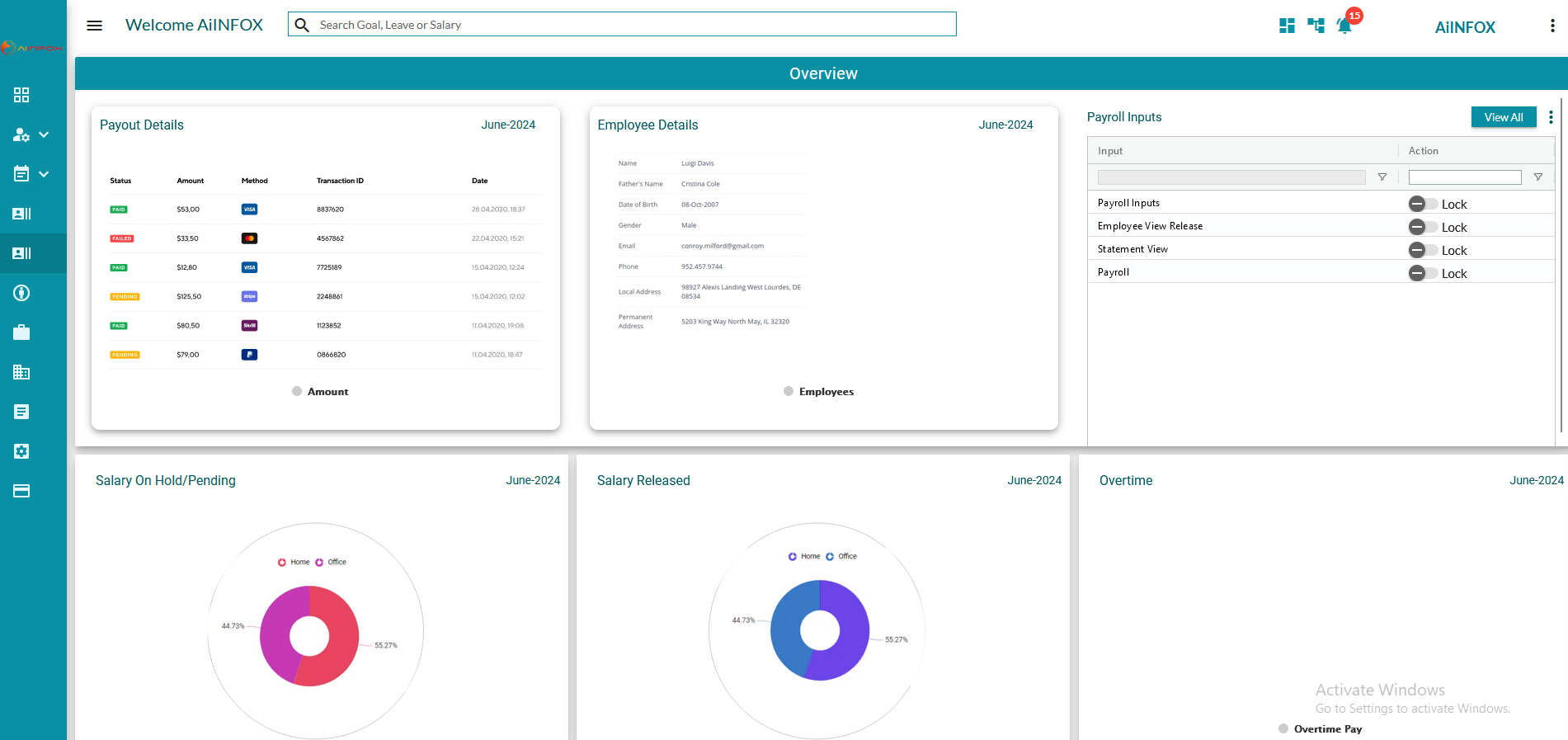Open the dashboard tiles icon in top bar
This screenshot has width=1568, height=740.
coord(1287,26)
